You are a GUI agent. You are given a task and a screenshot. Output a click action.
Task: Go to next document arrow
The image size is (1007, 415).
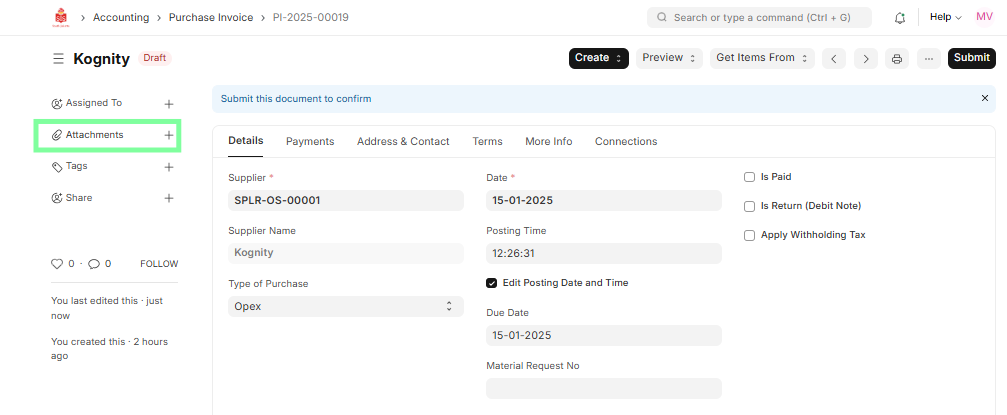[866, 59]
